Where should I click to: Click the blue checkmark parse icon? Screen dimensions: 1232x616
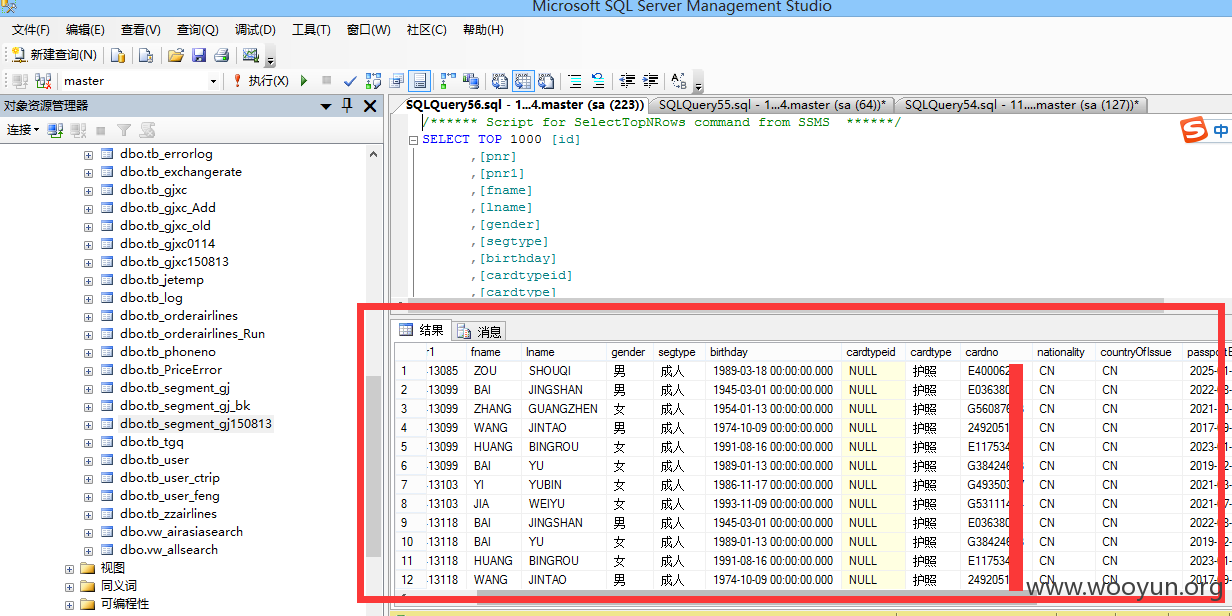(350, 81)
